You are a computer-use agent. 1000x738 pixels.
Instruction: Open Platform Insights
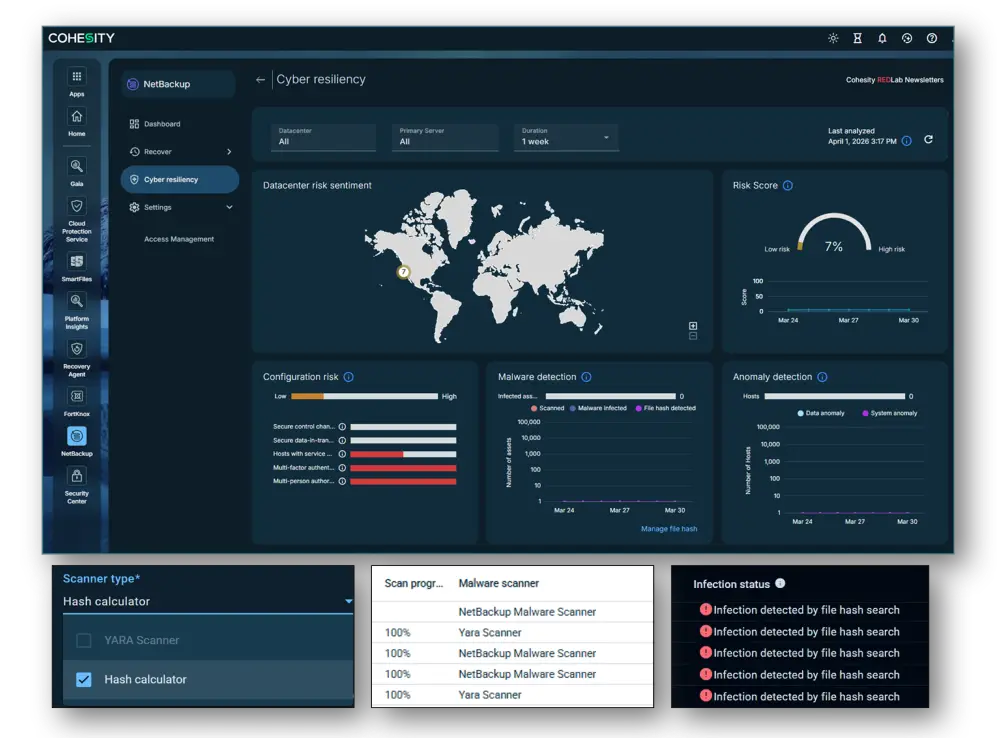77,311
